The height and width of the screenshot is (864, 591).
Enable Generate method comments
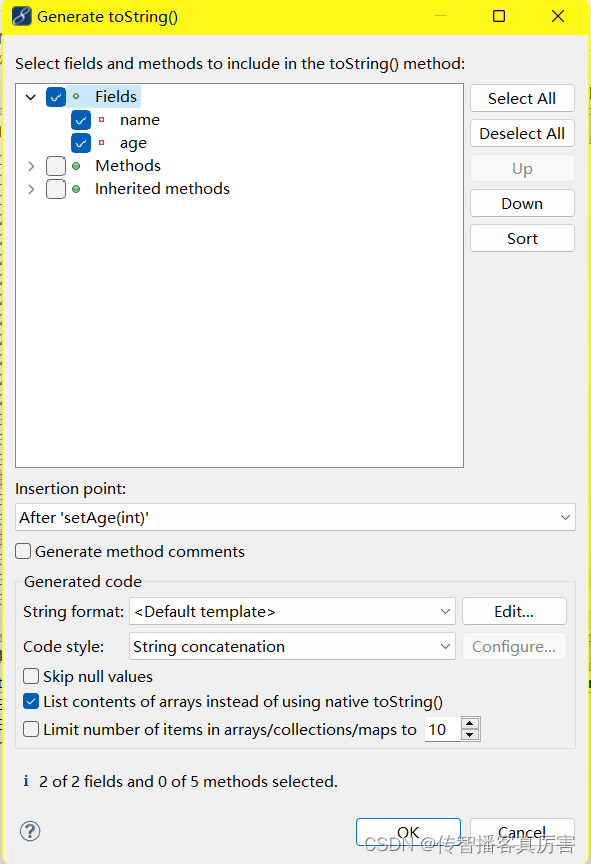(23, 551)
